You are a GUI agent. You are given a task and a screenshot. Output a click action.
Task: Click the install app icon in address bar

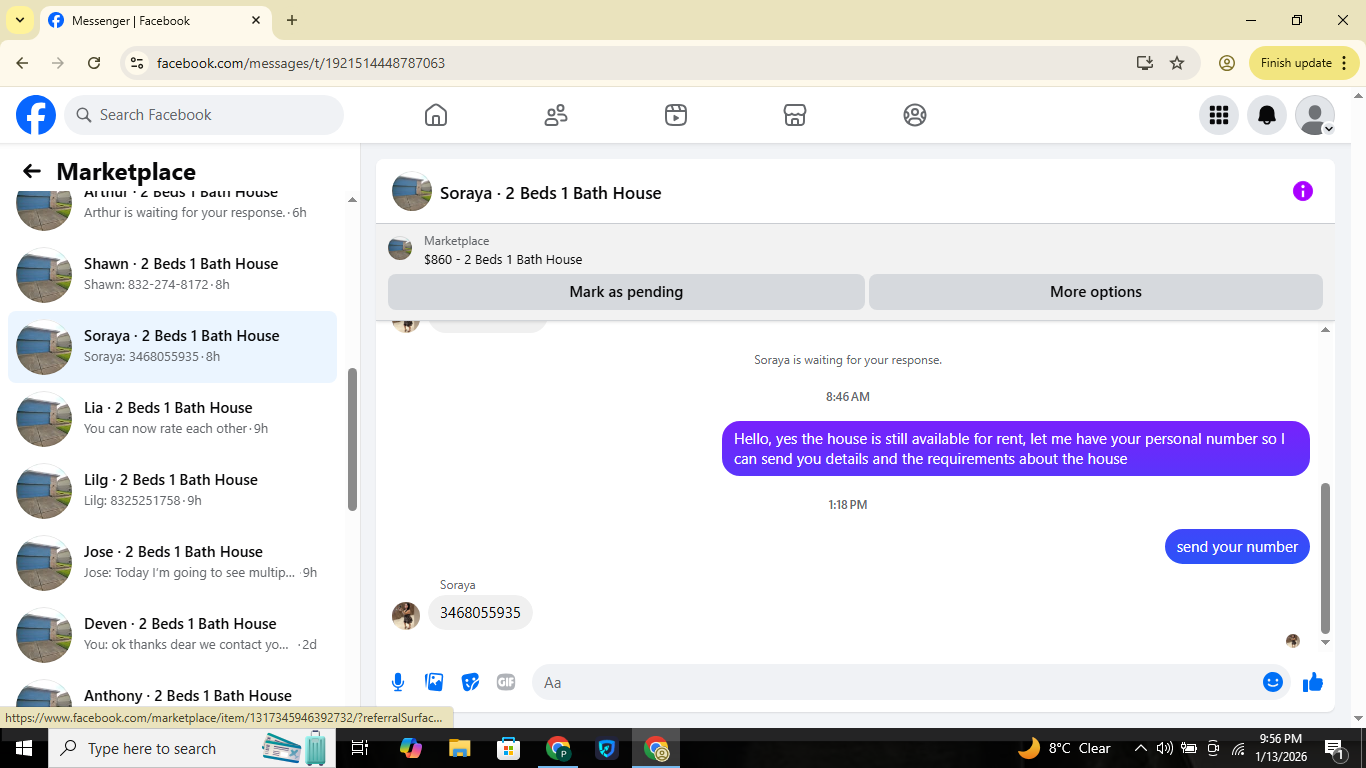[x=1145, y=63]
